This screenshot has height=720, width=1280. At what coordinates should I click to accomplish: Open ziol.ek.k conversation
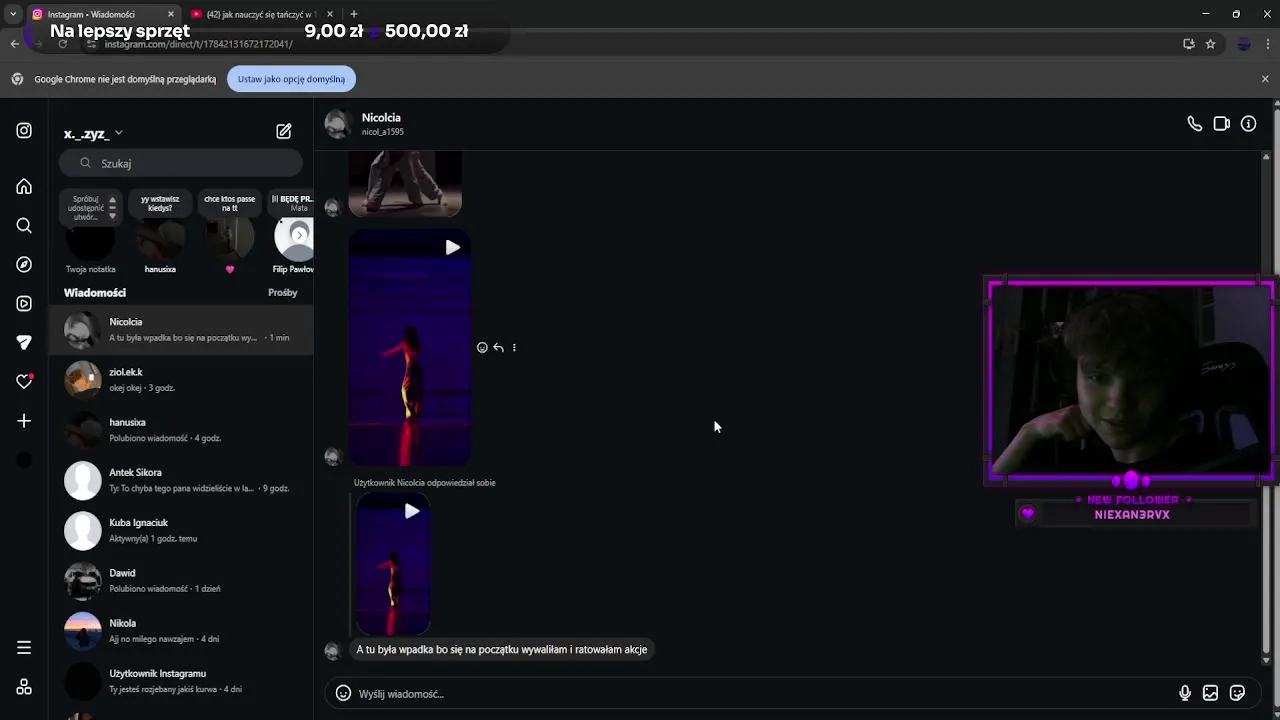point(182,379)
